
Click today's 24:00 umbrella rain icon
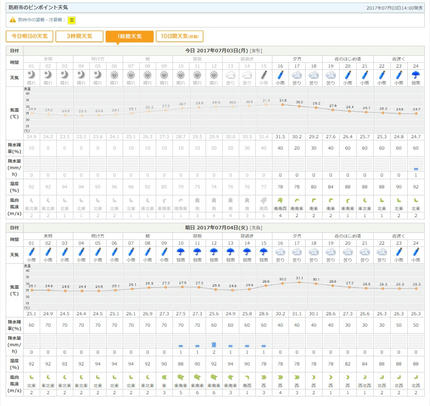[416, 75]
